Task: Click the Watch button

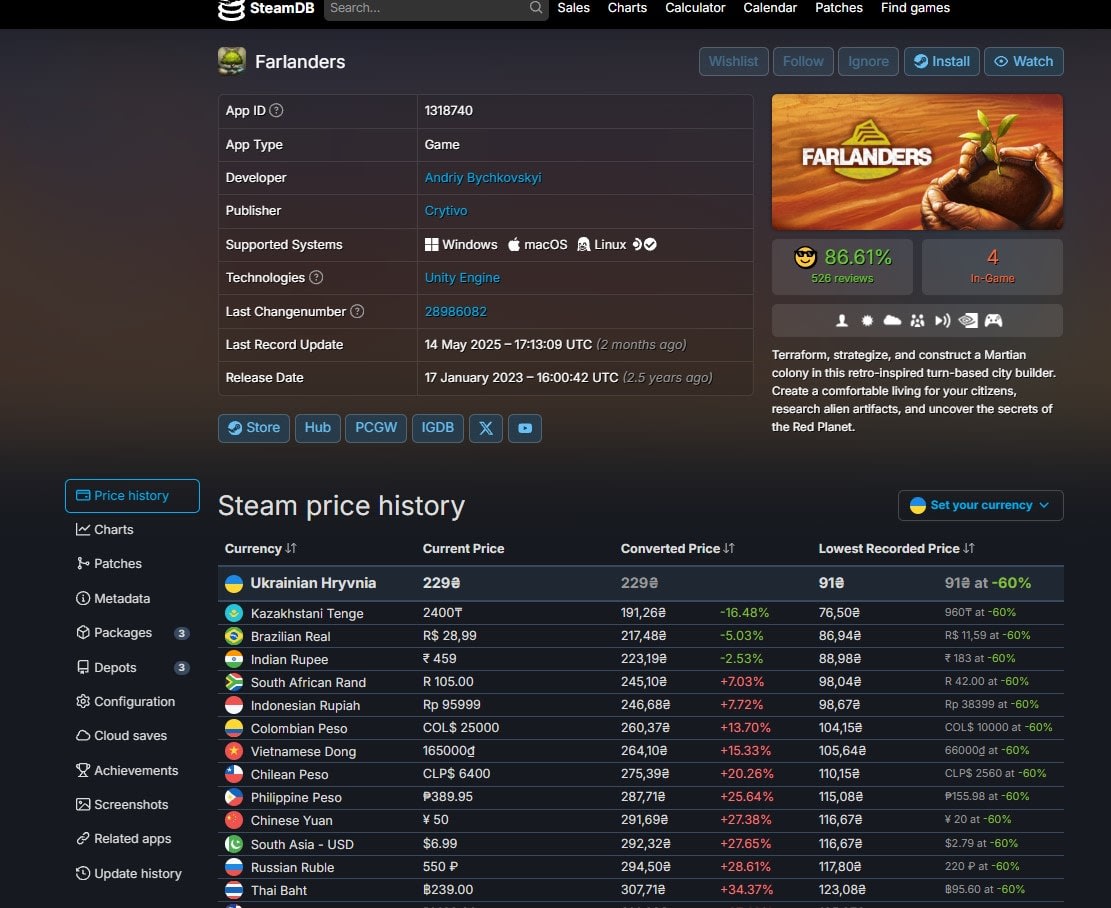Action: (1023, 61)
